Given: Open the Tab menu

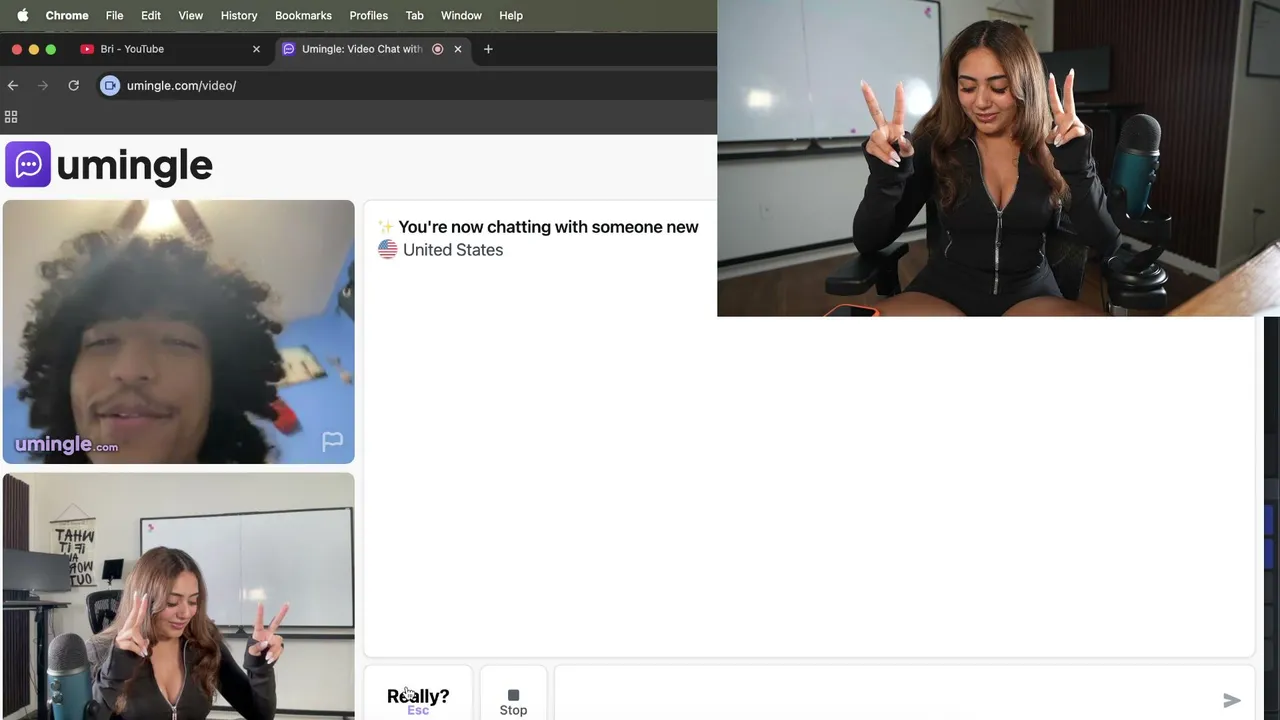Looking at the screenshot, I should [415, 15].
